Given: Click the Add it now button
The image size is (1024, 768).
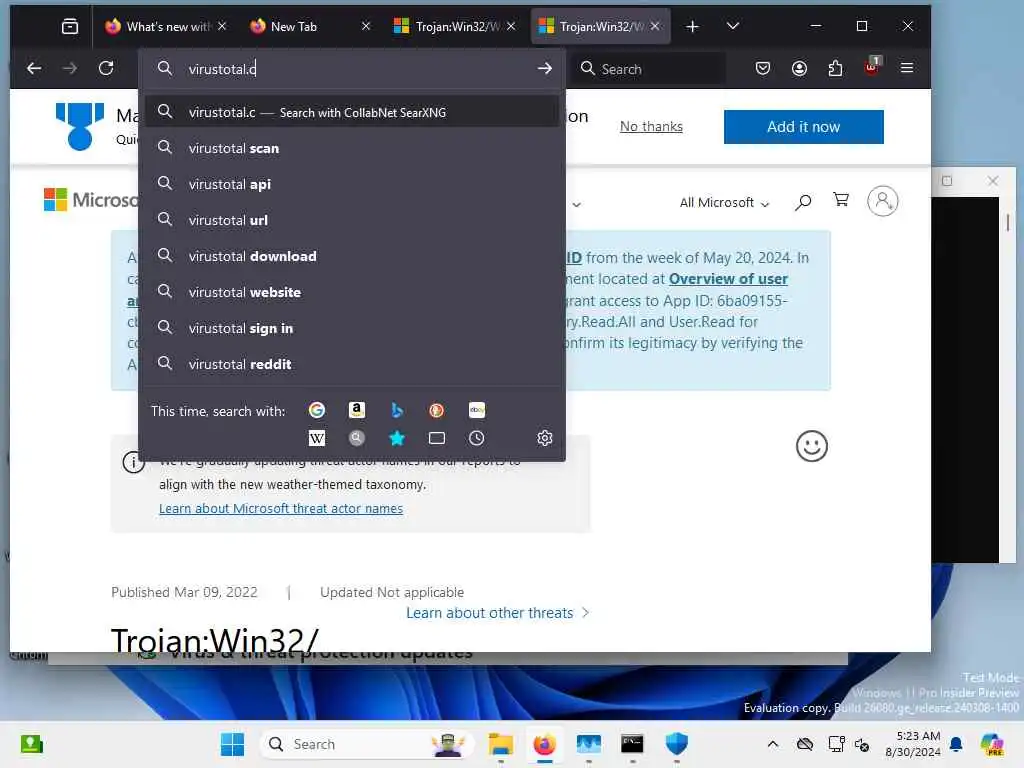Looking at the screenshot, I should [x=803, y=127].
